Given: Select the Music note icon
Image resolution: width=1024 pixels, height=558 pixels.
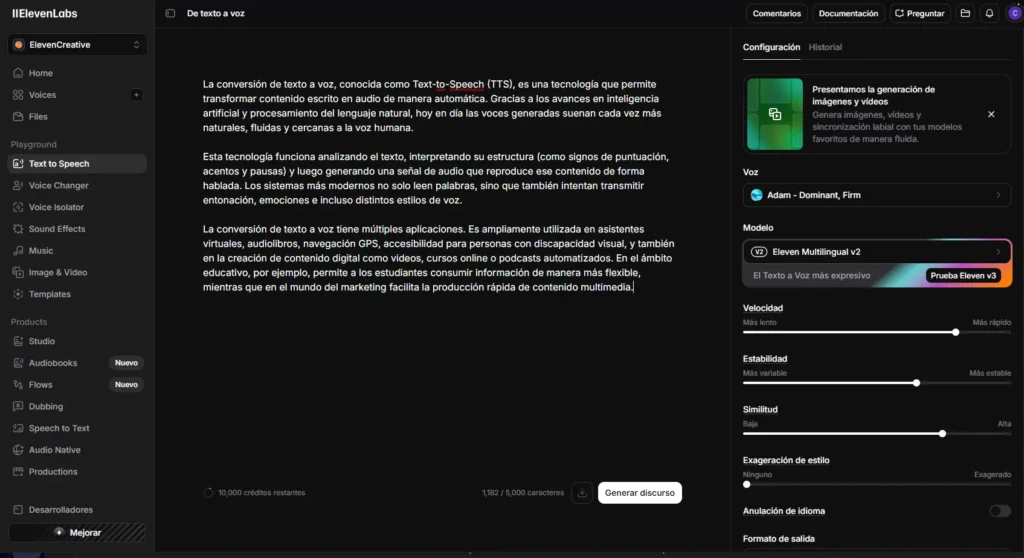Looking at the screenshot, I should click(18, 251).
